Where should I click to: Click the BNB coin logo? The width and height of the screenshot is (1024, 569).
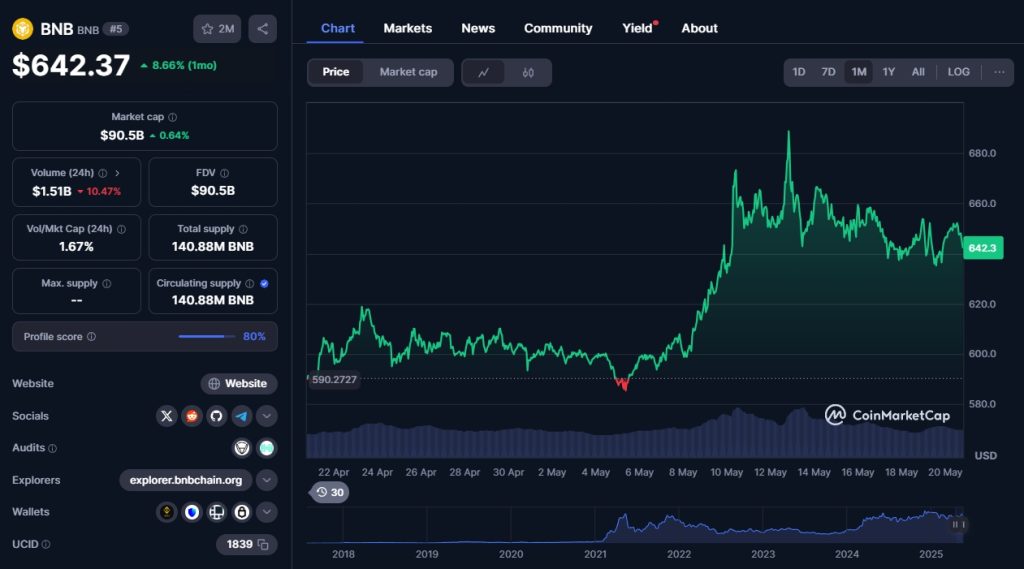(x=23, y=29)
